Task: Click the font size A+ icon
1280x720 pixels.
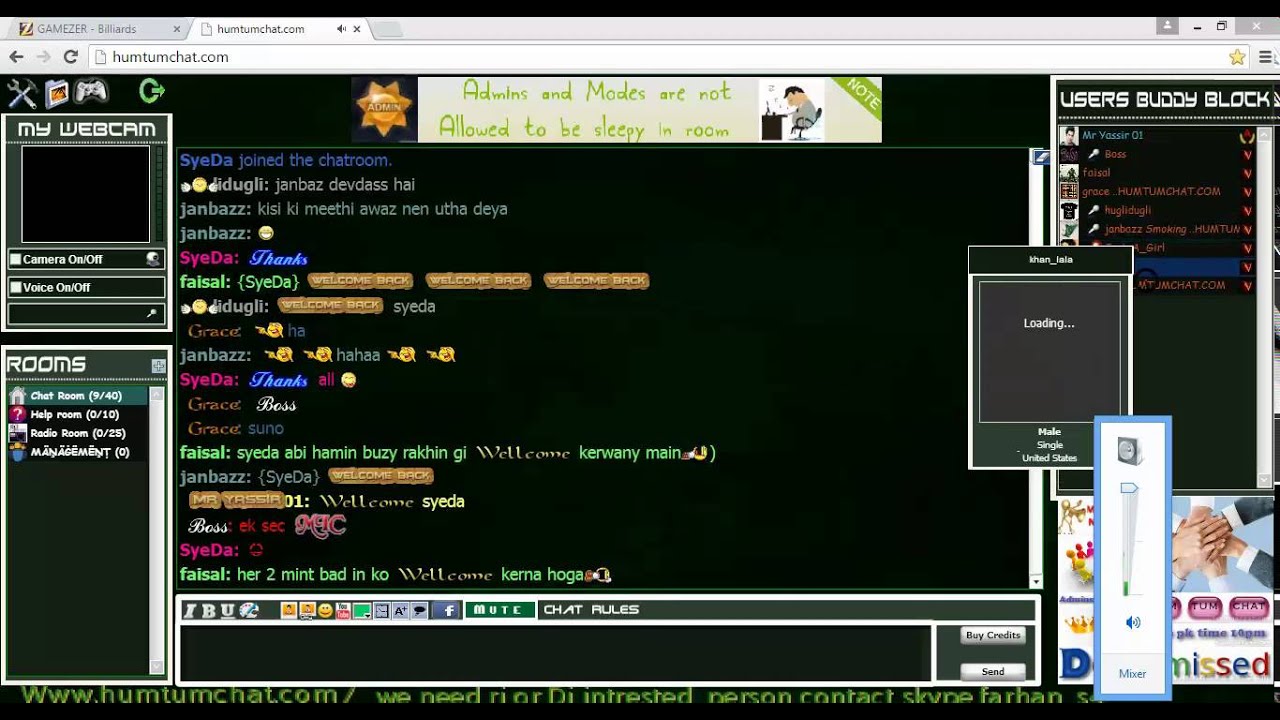Action: coord(400,610)
